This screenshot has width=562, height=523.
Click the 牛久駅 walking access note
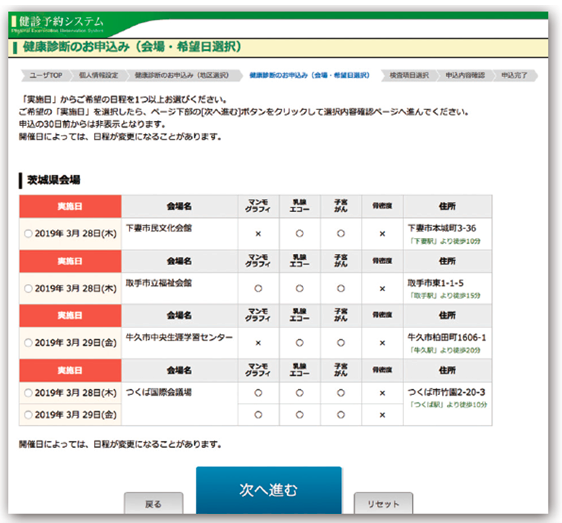tap(445, 350)
